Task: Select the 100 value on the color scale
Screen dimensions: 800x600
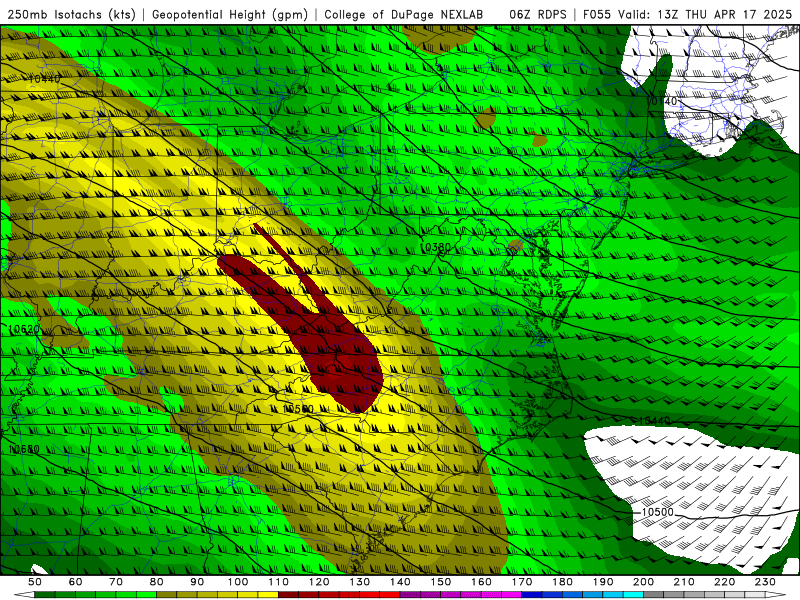Action: click(x=238, y=582)
